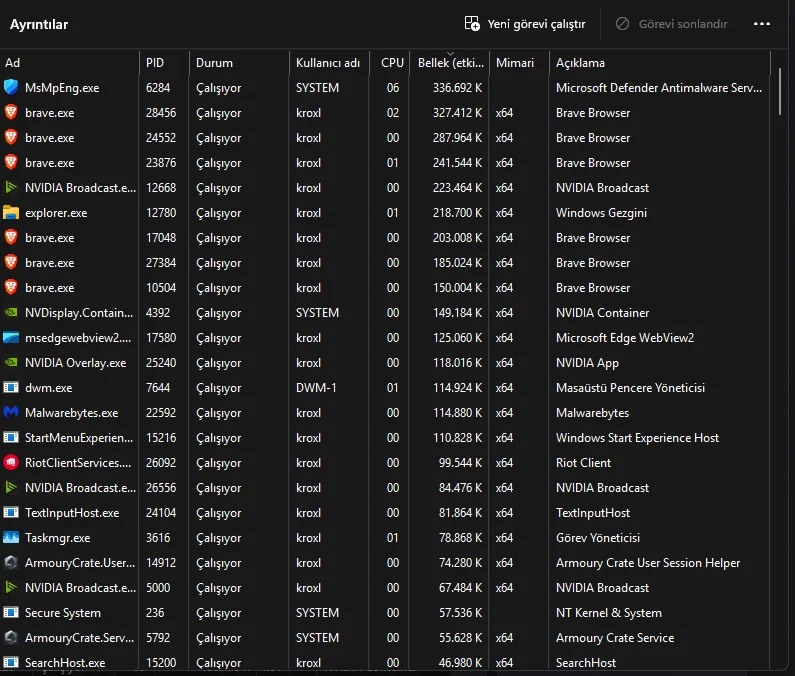Click the ArmouryCrate.Service icon
The width and height of the screenshot is (795, 676).
click(11, 637)
